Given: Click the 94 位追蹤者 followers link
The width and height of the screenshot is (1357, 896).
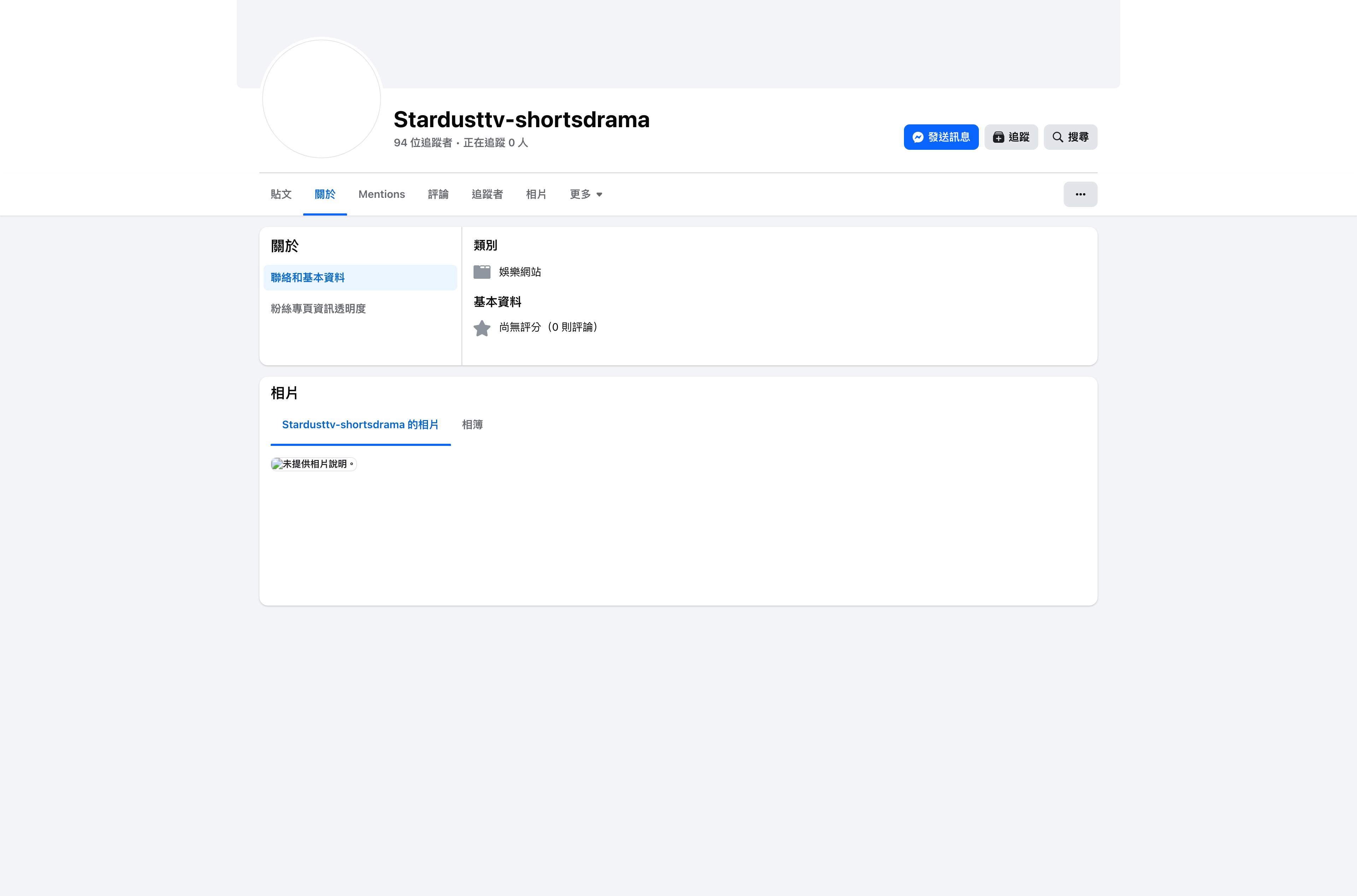Looking at the screenshot, I should [423, 143].
